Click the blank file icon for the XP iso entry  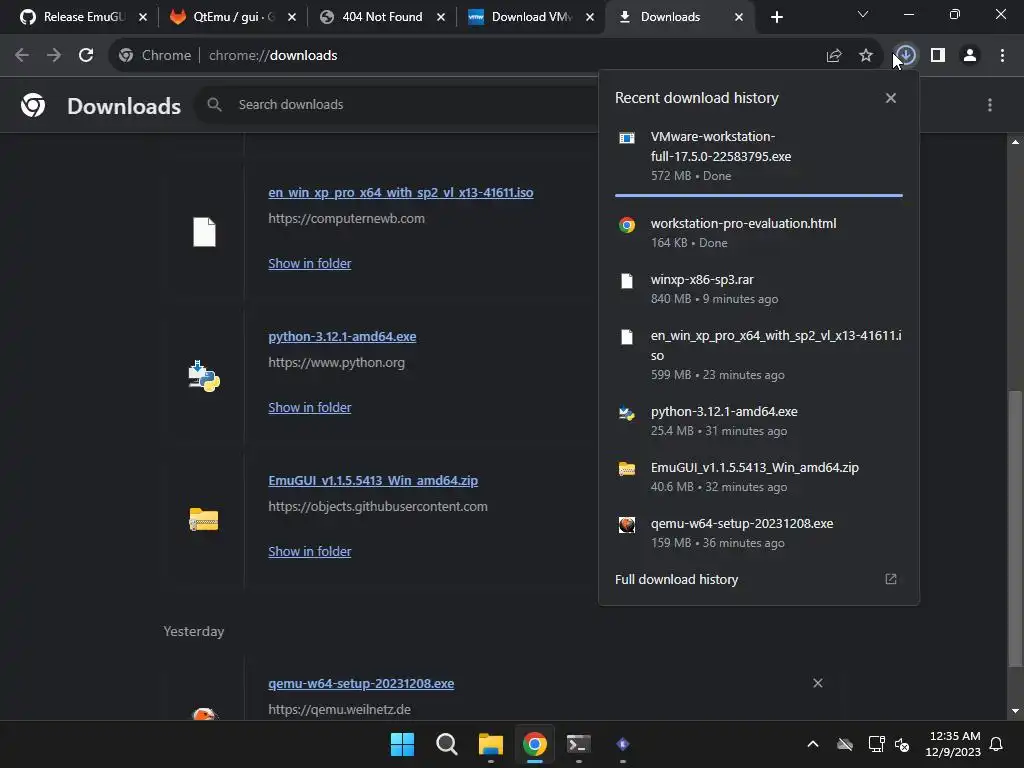[x=204, y=232]
